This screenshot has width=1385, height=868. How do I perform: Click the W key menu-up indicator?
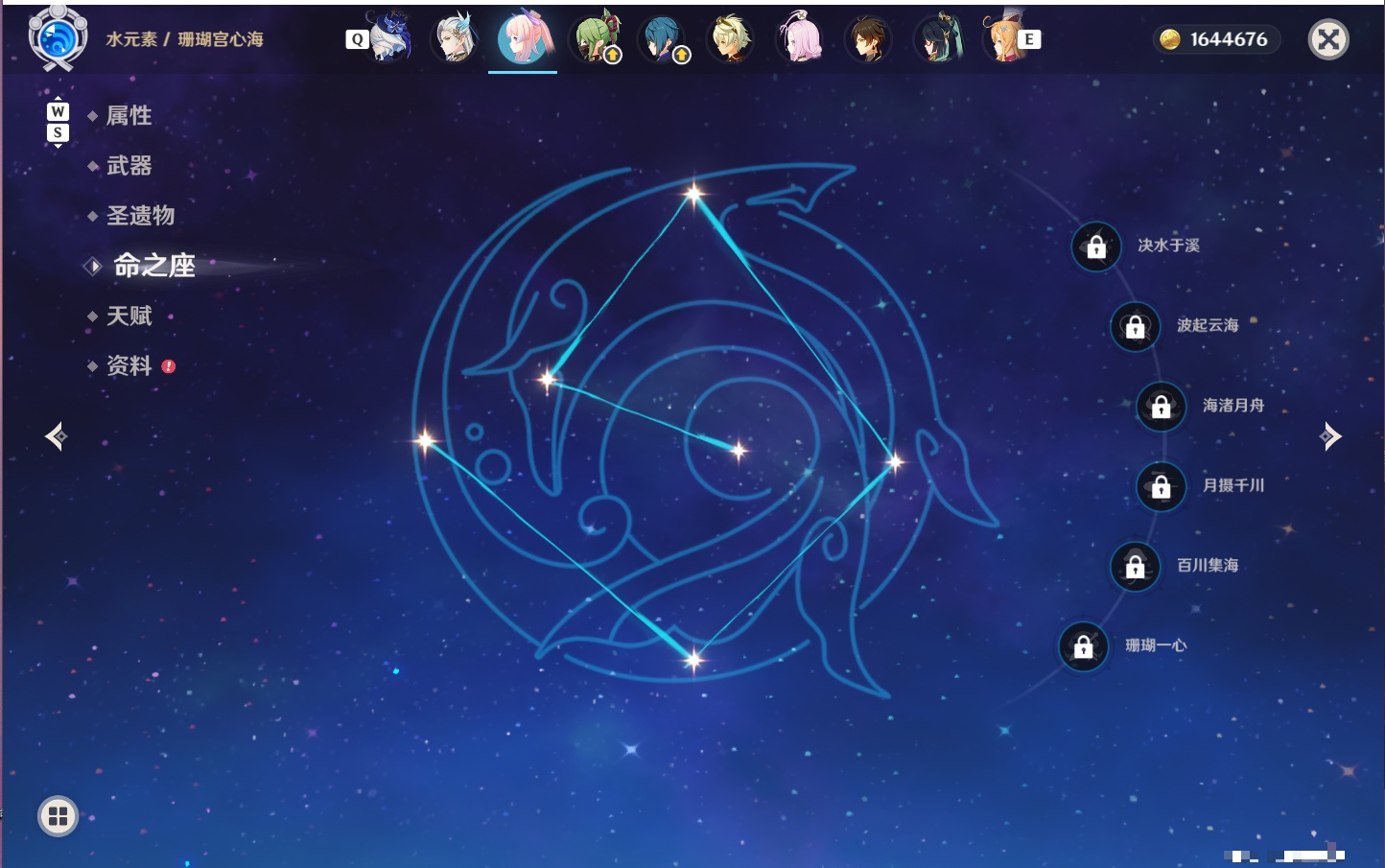pyautogui.click(x=58, y=111)
